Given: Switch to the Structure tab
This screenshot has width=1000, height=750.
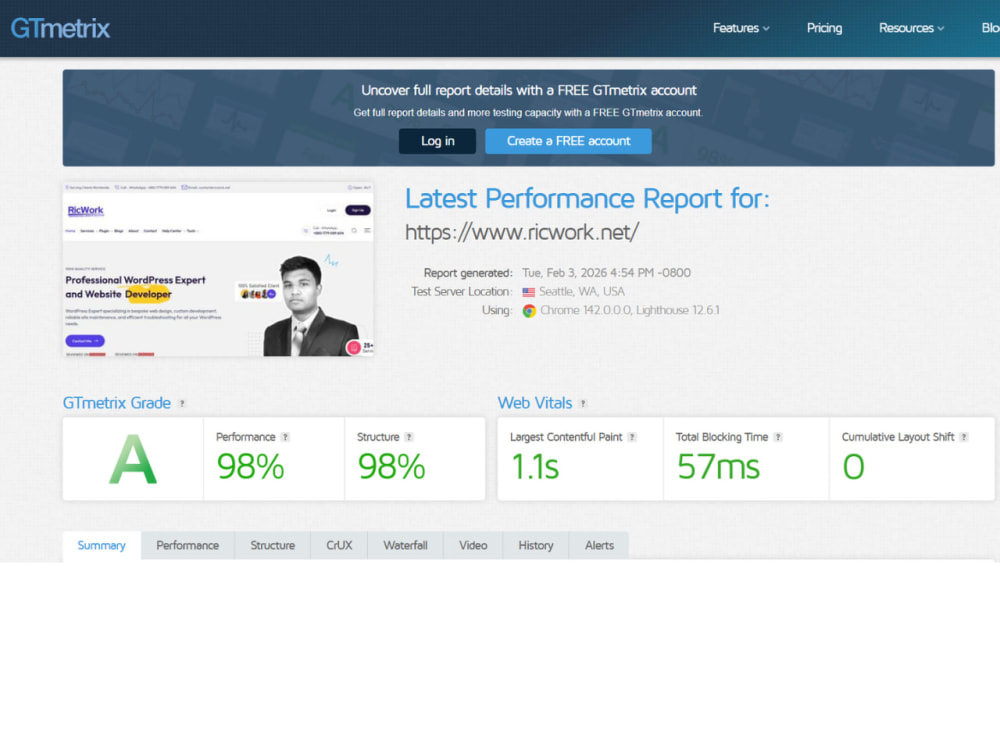Looking at the screenshot, I should [272, 545].
